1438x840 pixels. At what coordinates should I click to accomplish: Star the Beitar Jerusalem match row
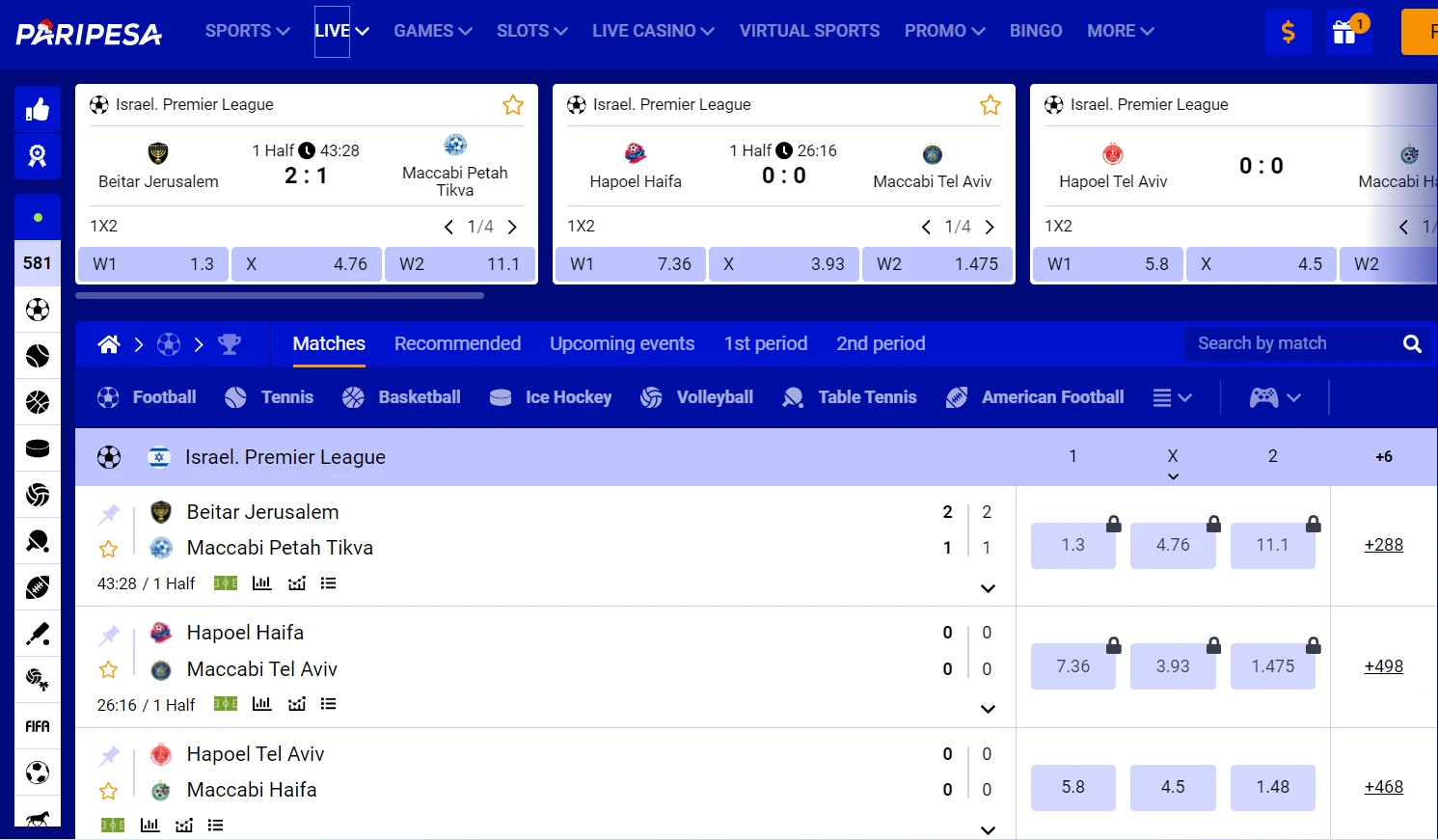[x=109, y=549]
